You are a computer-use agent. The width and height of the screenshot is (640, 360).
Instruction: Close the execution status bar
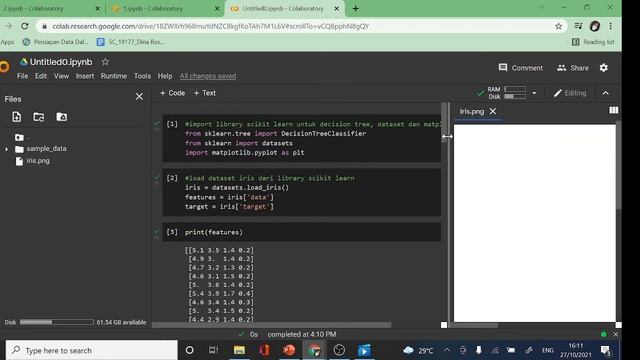click(616, 334)
